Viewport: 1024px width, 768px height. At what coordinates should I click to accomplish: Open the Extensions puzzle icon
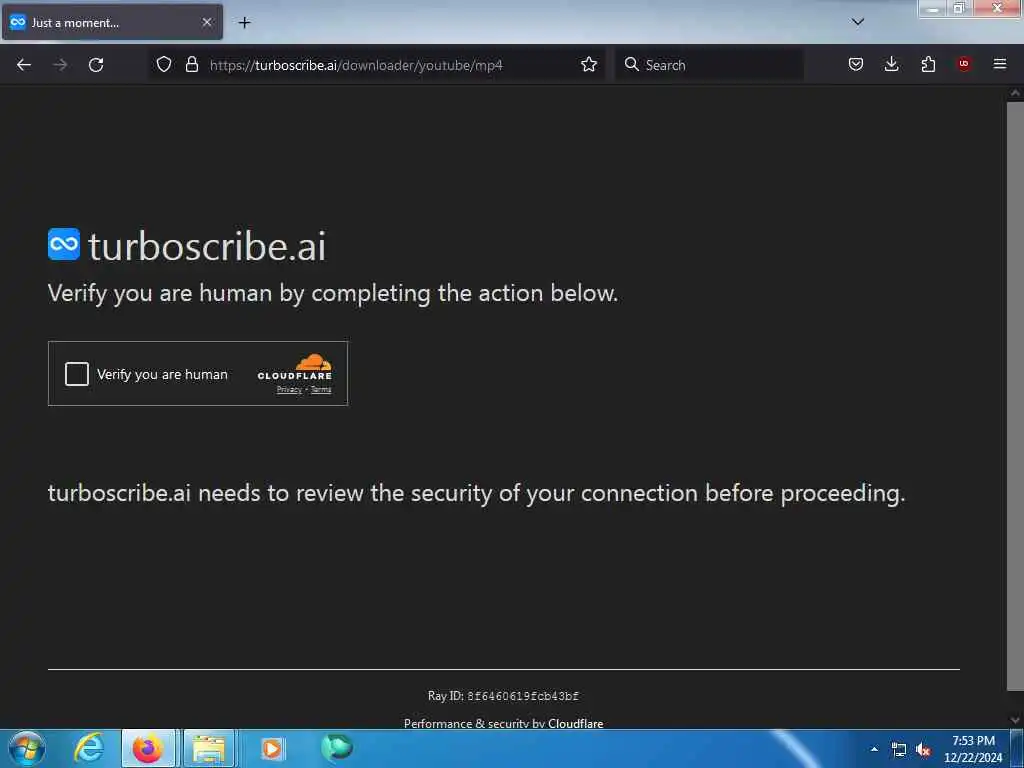pos(928,64)
